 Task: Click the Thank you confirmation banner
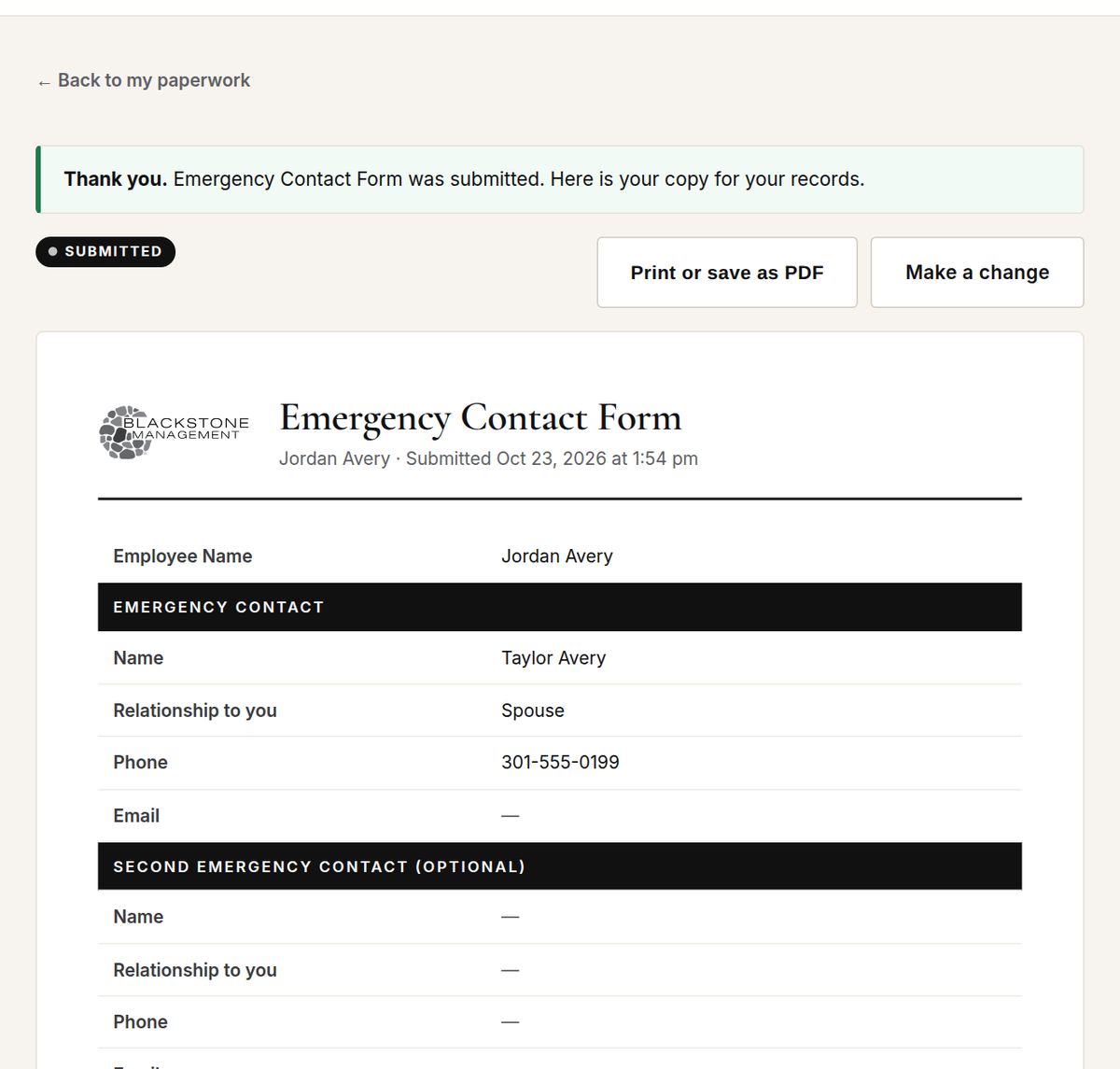pos(560,179)
